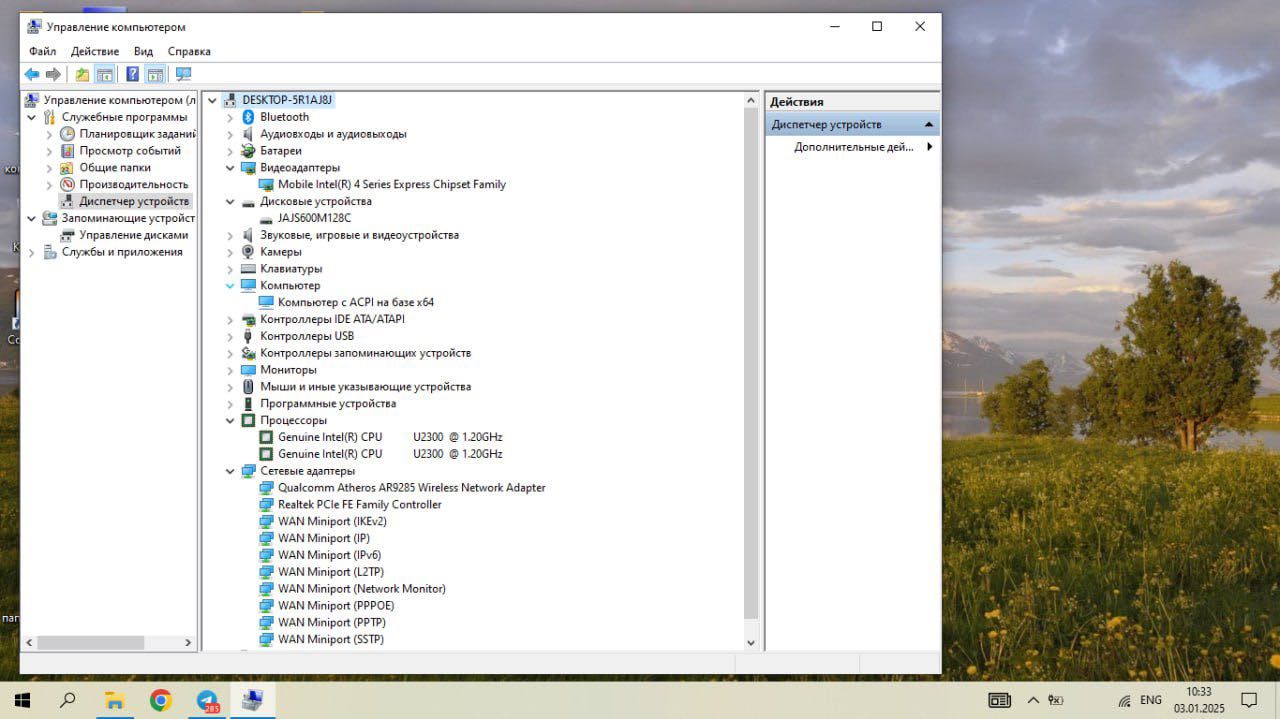Click the device list scrollbar up arrow

tap(751, 100)
